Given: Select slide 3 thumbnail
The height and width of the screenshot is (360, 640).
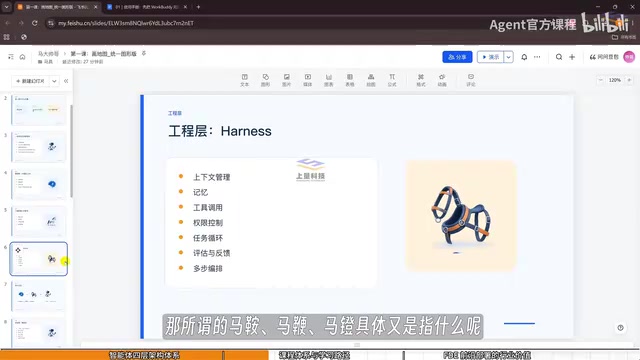Looking at the screenshot, I should pos(39,147).
